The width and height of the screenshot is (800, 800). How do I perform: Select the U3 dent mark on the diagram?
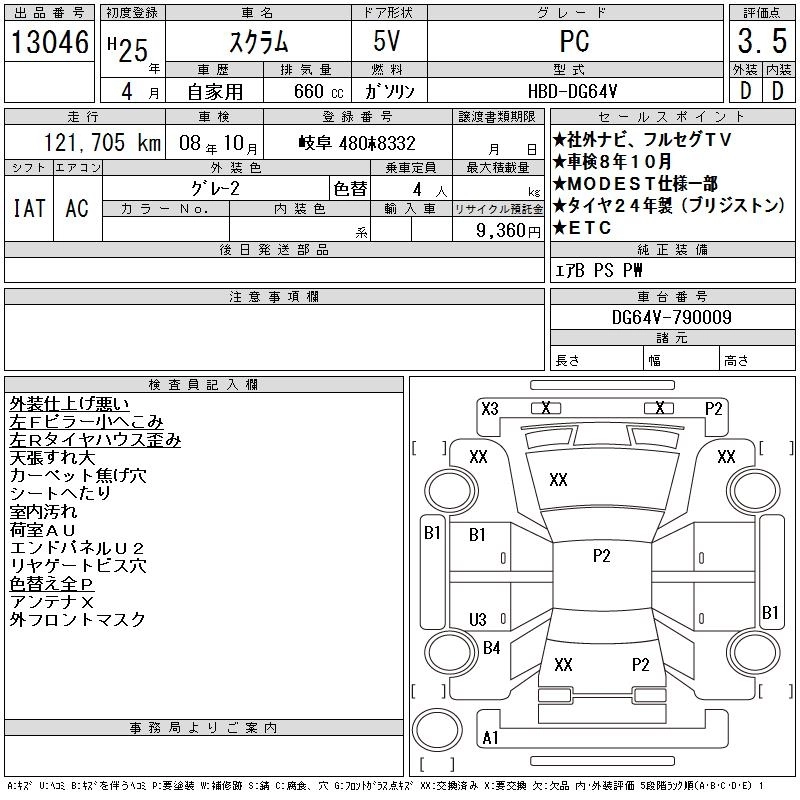point(478,619)
